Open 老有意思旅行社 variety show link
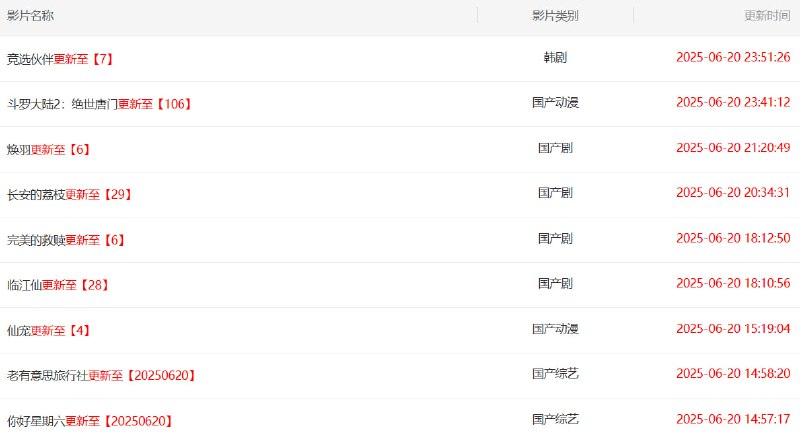The image size is (800, 436). pos(100,375)
